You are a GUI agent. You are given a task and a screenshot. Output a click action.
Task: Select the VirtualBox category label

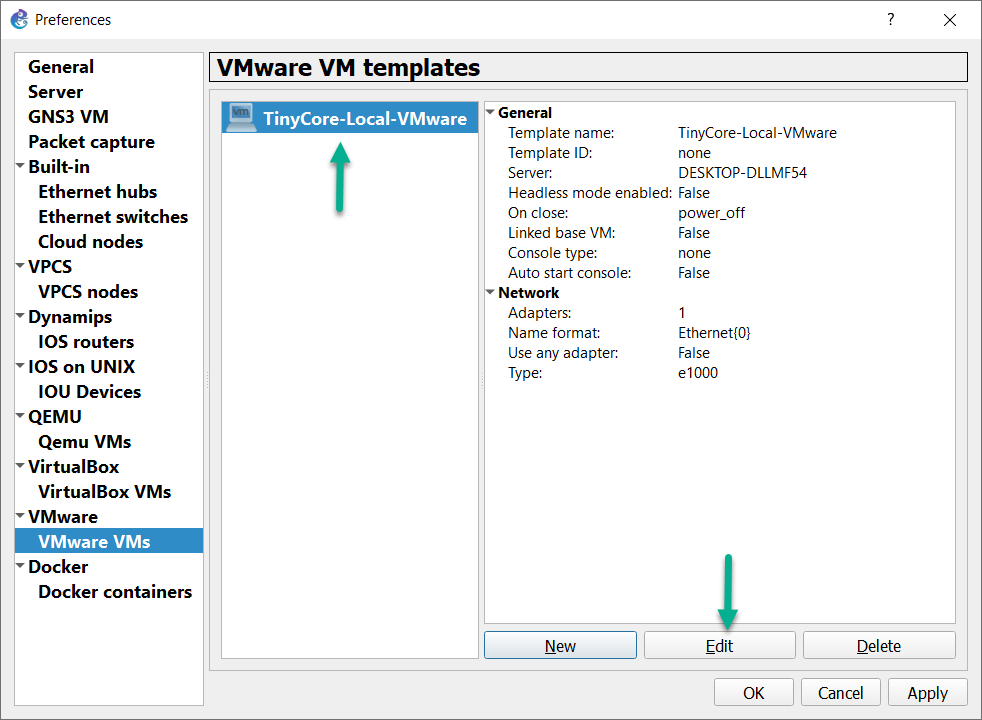coord(73,467)
